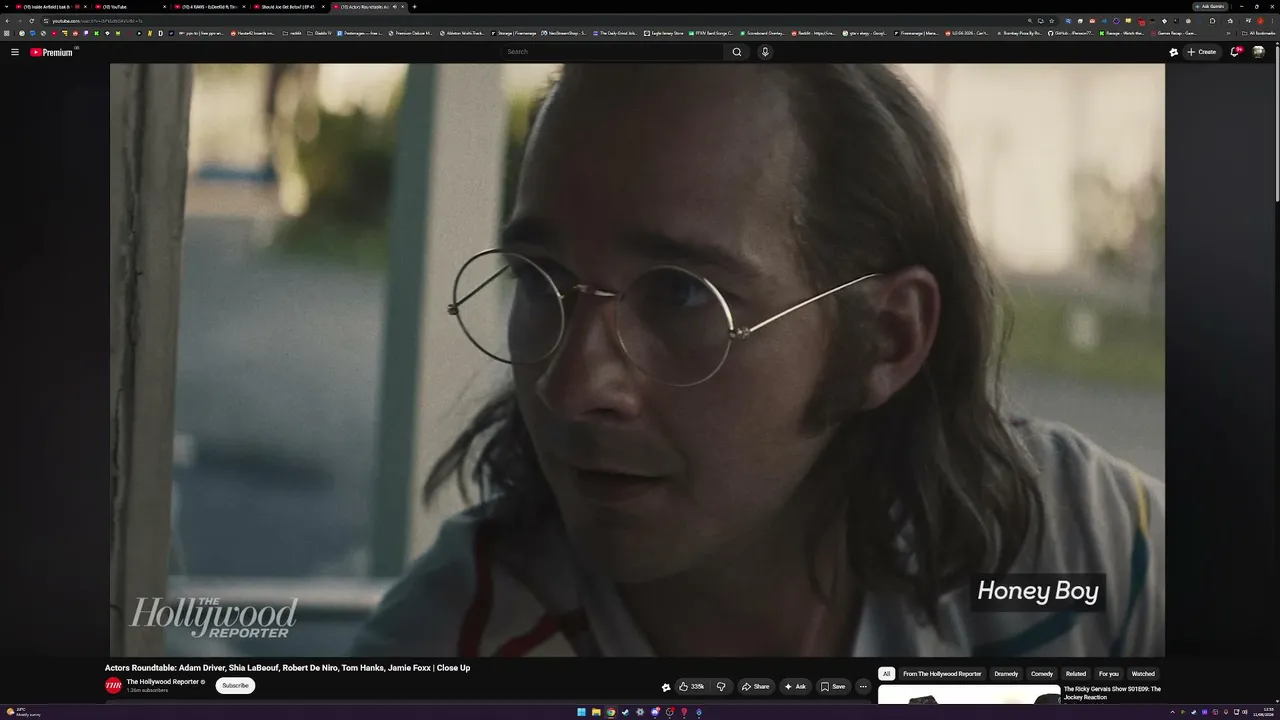Open the Ask Gemini button
Viewport: 1280px width, 720px height.
coord(1210,6)
